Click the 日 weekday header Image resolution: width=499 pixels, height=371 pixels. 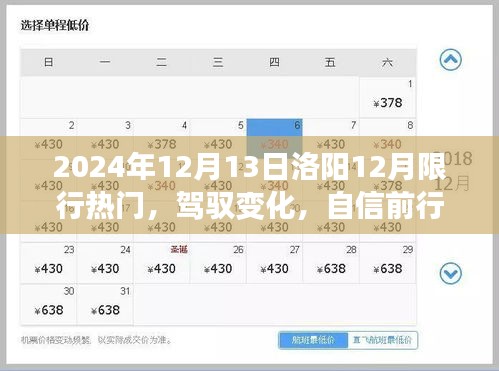click(x=48, y=62)
